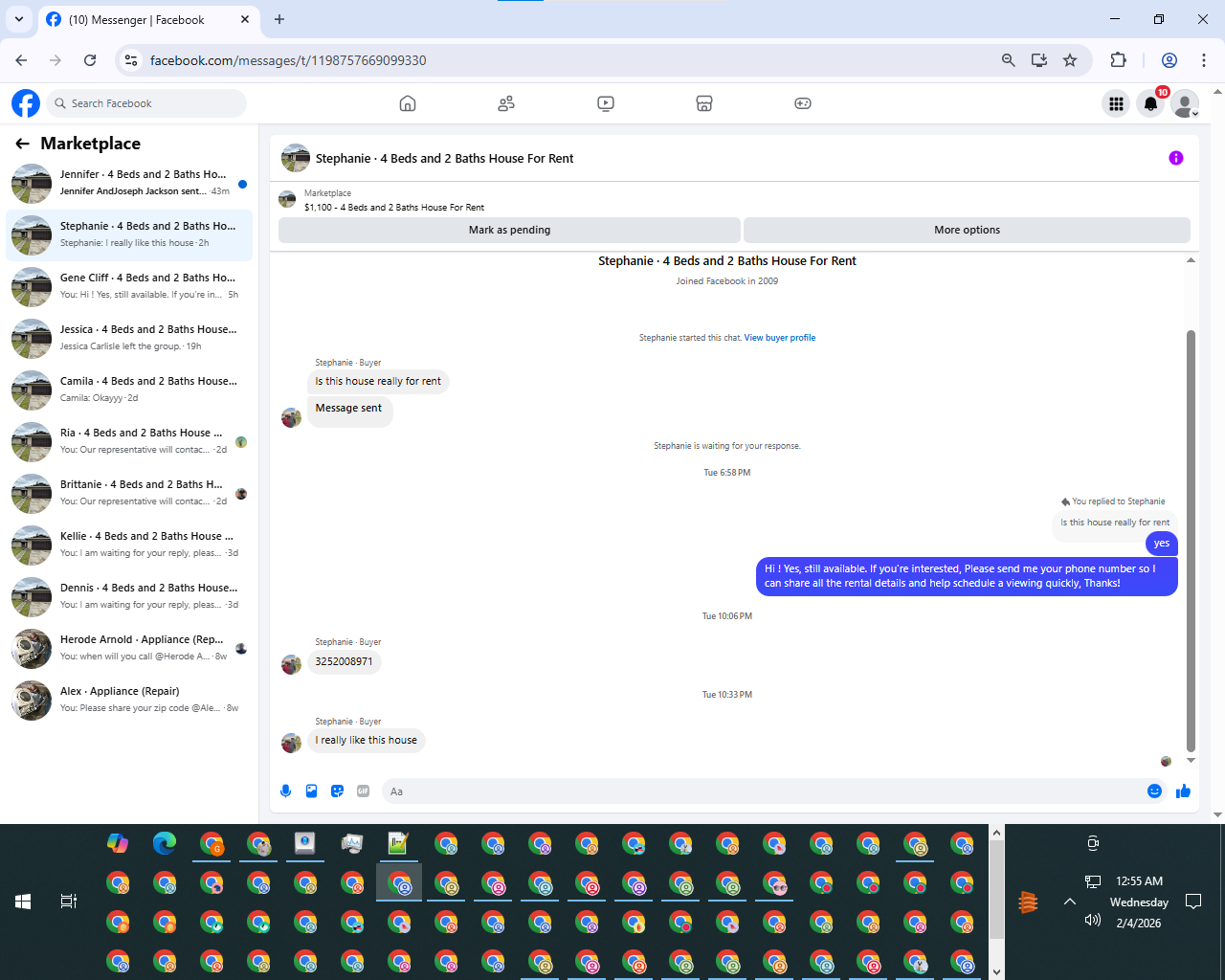Go back with Marketplace arrow
The height and width of the screenshot is (980, 1225).
[x=22, y=144]
